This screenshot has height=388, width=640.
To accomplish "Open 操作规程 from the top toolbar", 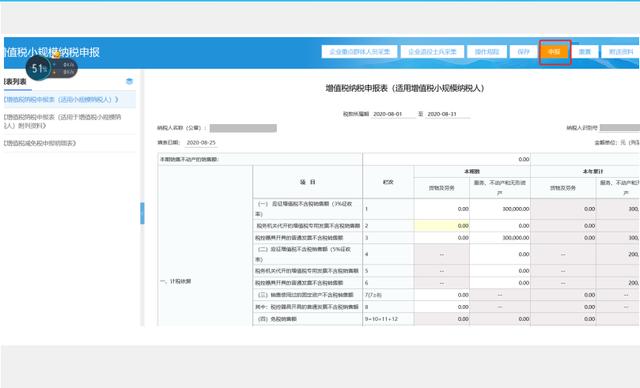I will tap(487, 52).
